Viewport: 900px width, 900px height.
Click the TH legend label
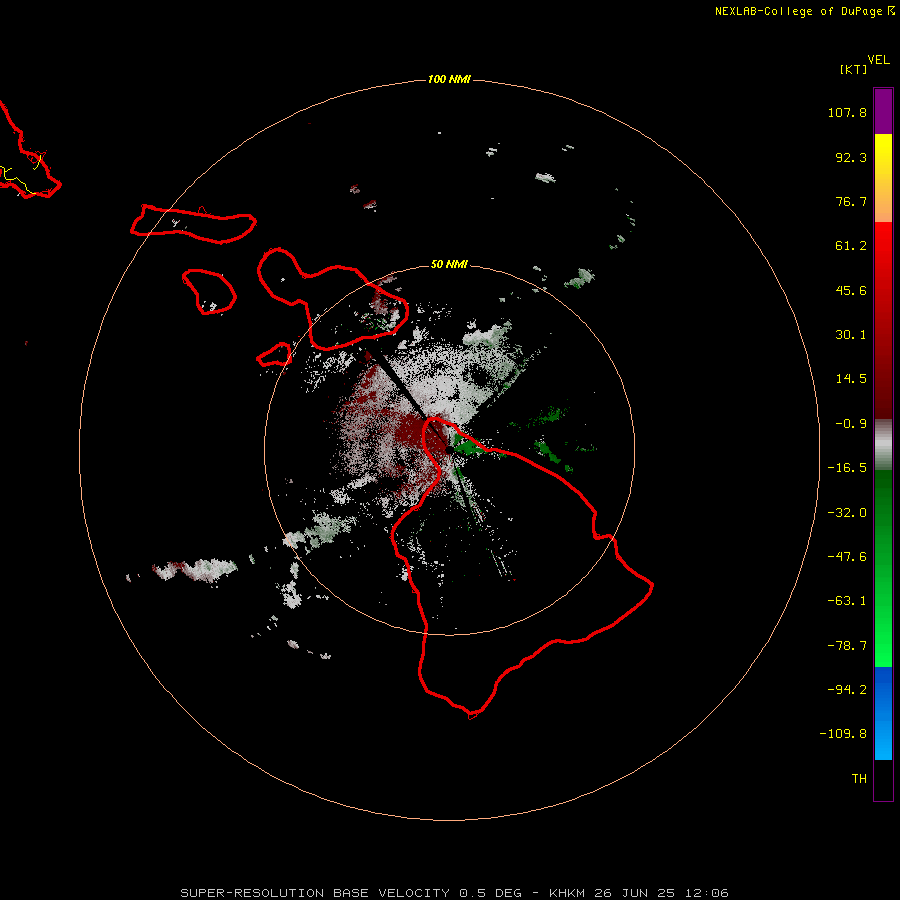pyautogui.click(x=859, y=779)
